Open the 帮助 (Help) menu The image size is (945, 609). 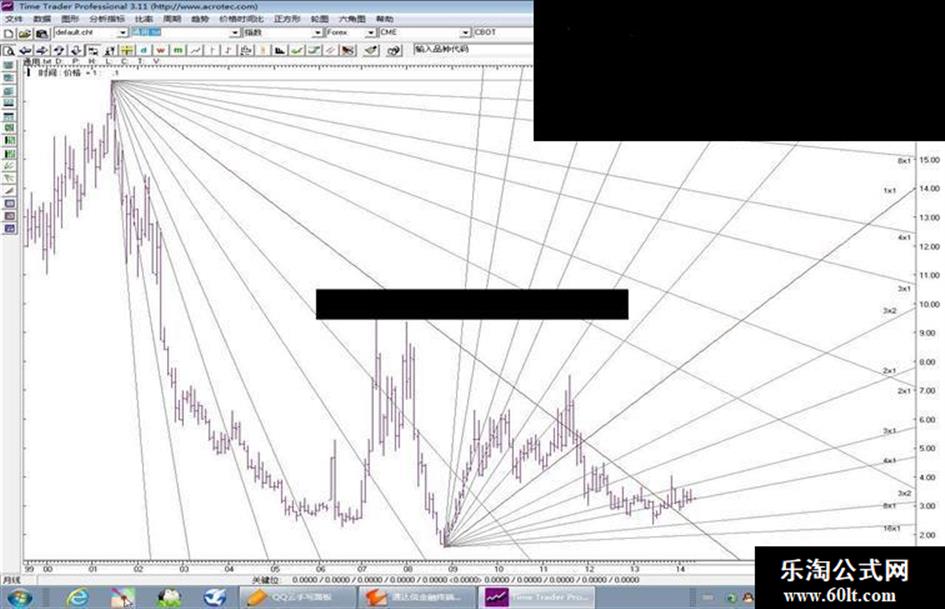click(385, 19)
